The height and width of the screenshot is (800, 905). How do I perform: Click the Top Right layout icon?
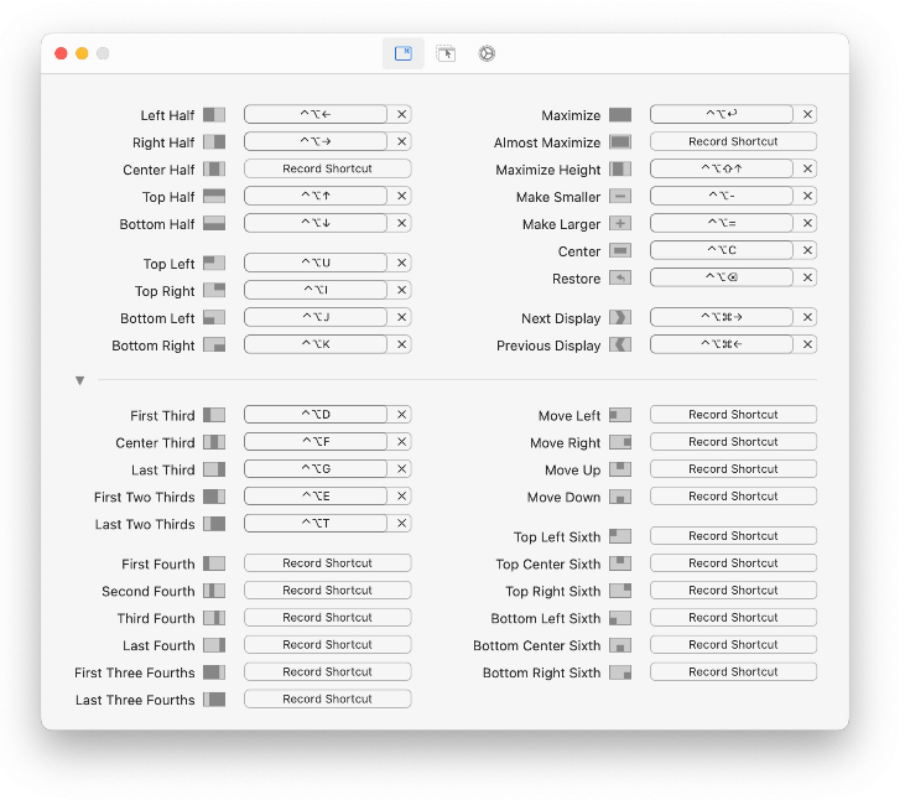pos(214,290)
